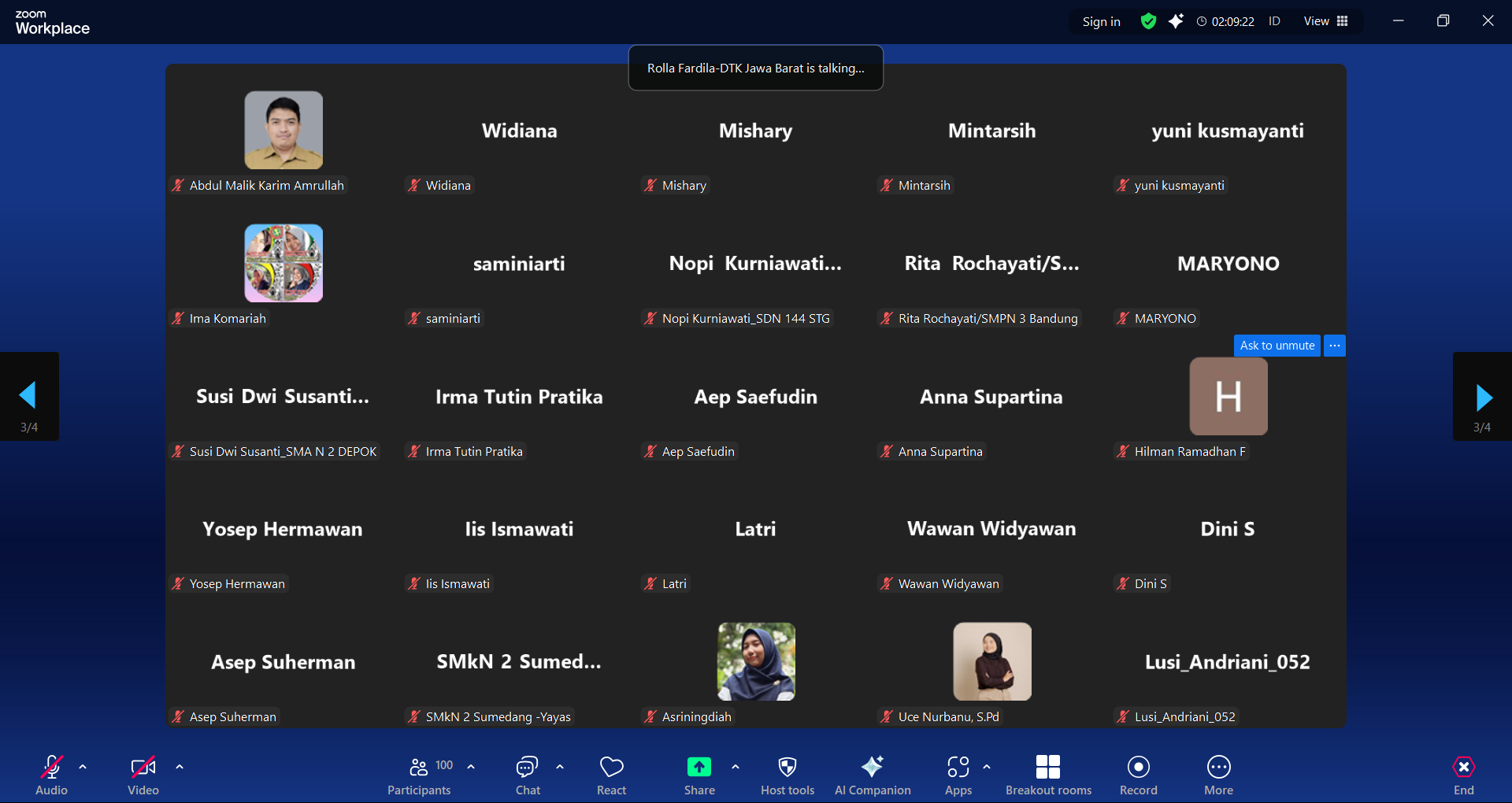Screen dimensions: 1512x803
Task: Select the MARYONO participant tile
Action: tap(1228, 264)
